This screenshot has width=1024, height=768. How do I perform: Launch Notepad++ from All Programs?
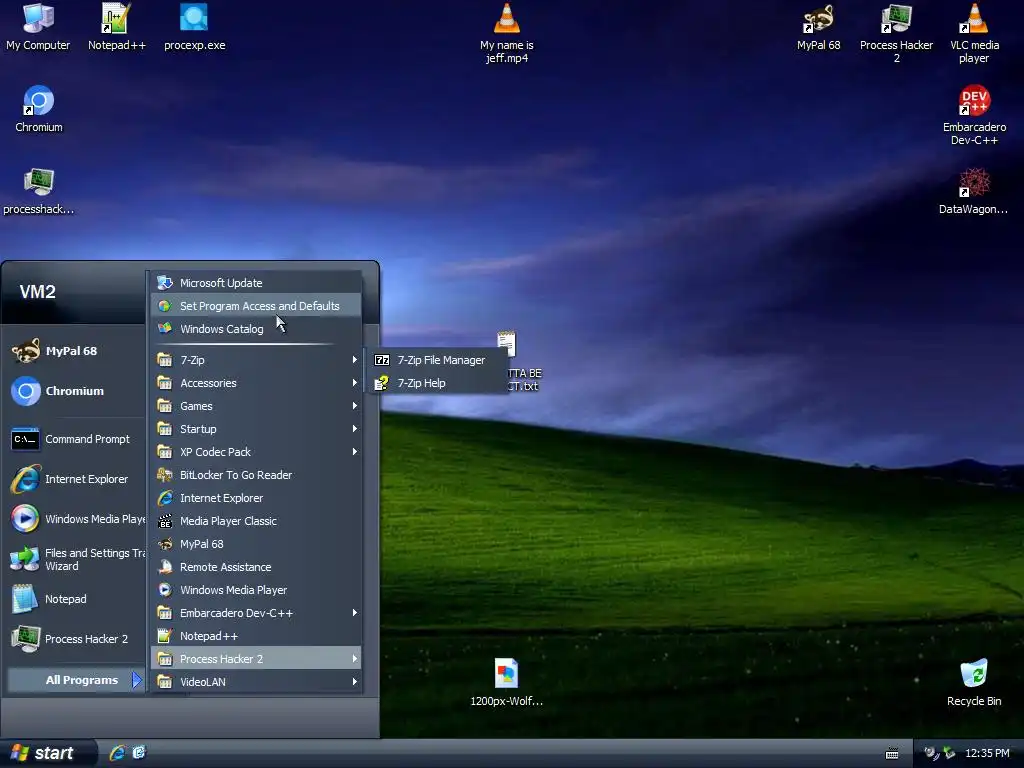click(257, 635)
